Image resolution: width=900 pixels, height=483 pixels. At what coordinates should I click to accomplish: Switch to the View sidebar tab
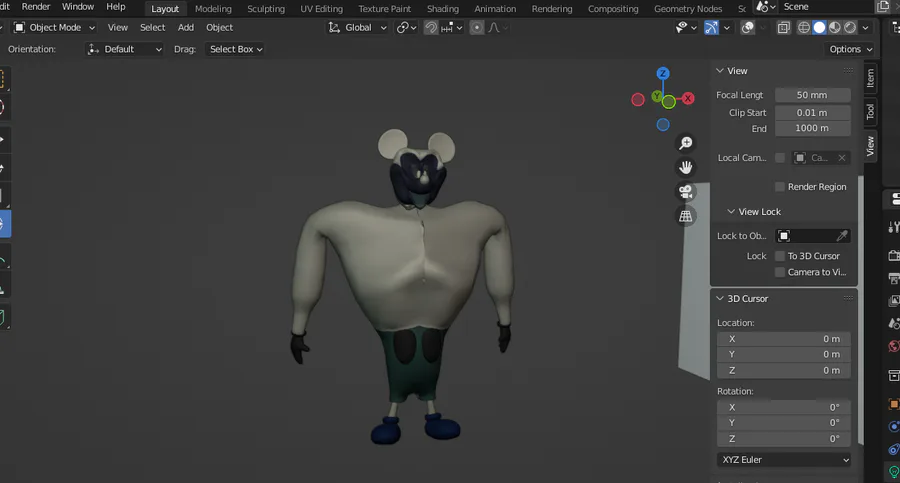(x=870, y=146)
